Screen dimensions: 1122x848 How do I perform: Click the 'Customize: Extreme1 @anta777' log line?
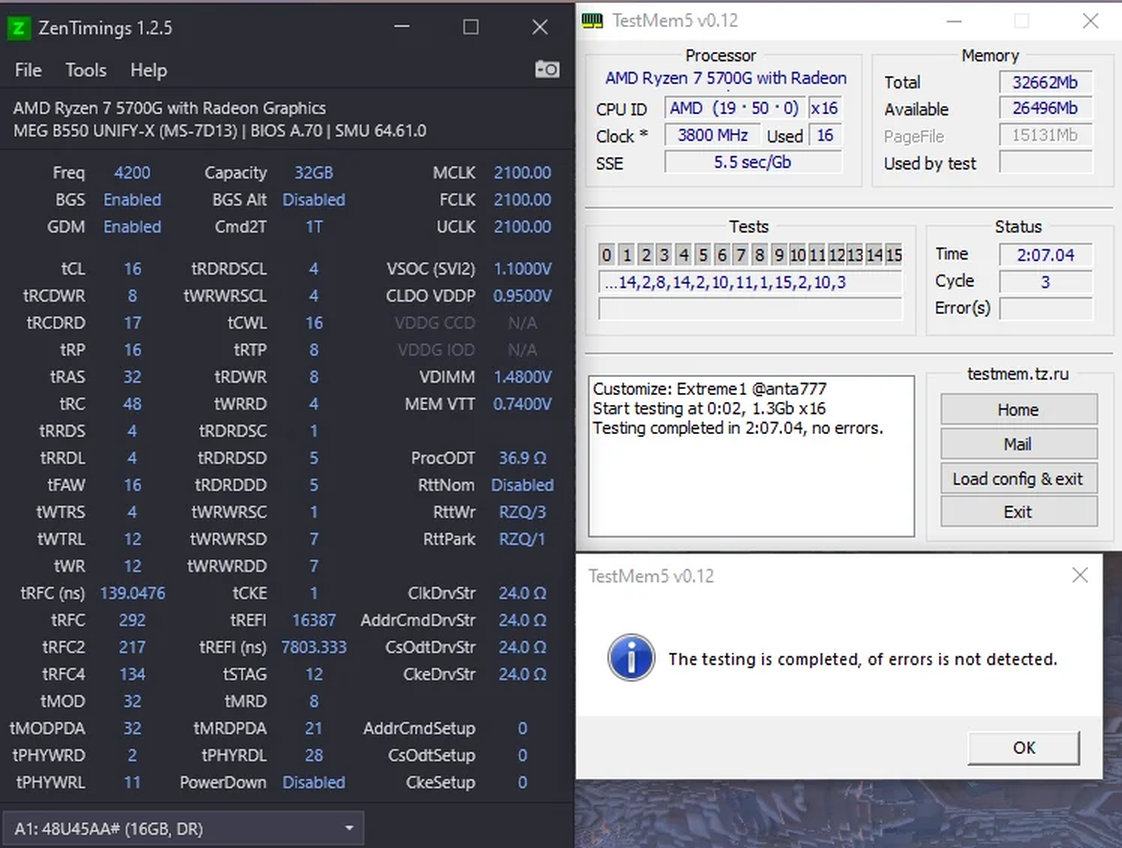click(709, 389)
